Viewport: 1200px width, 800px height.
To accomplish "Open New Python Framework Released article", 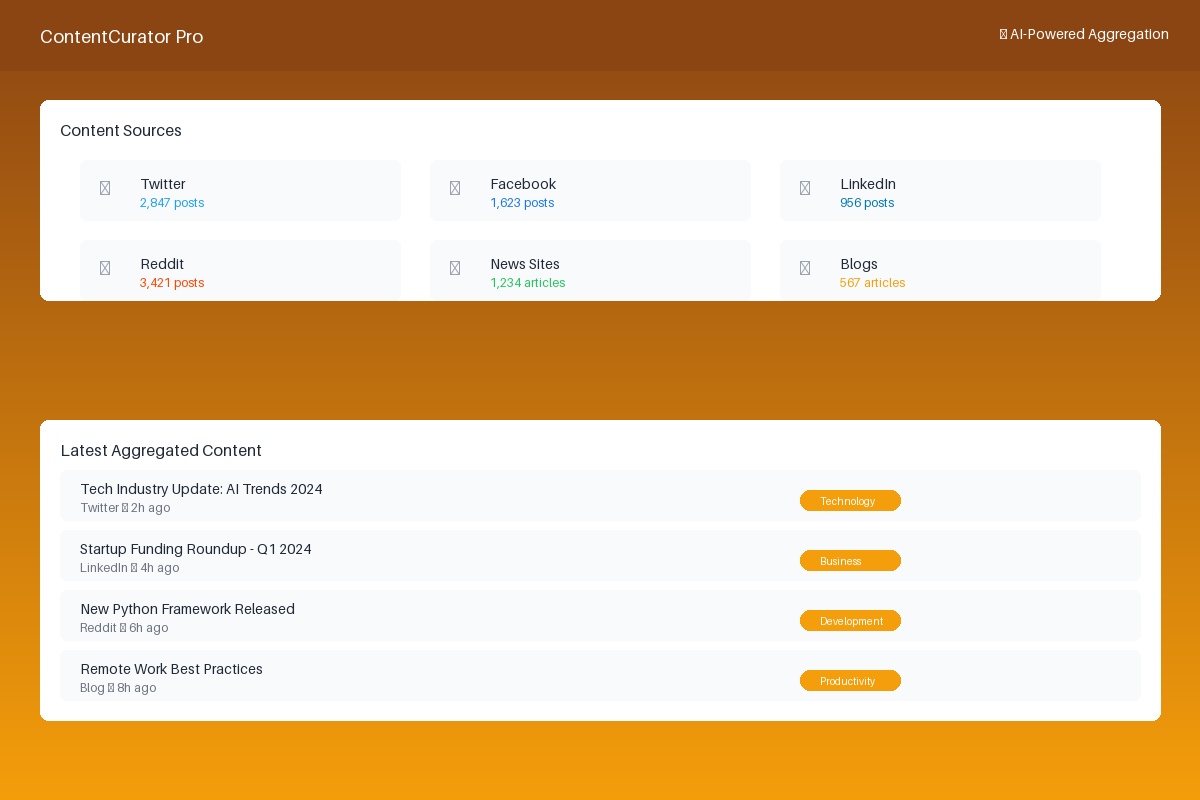I will (x=188, y=609).
